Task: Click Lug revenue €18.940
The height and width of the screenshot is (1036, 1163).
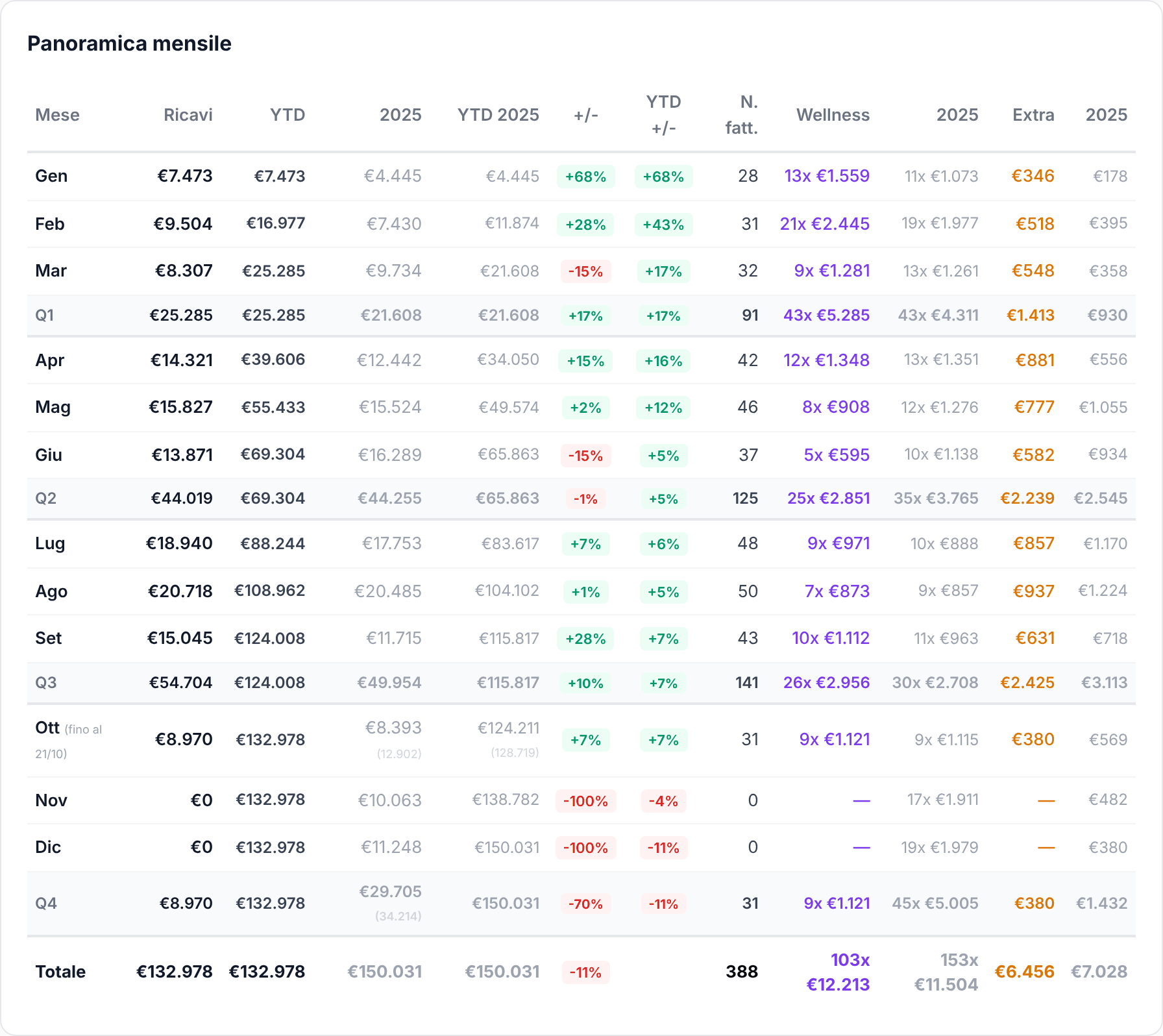Action: click(179, 543)
